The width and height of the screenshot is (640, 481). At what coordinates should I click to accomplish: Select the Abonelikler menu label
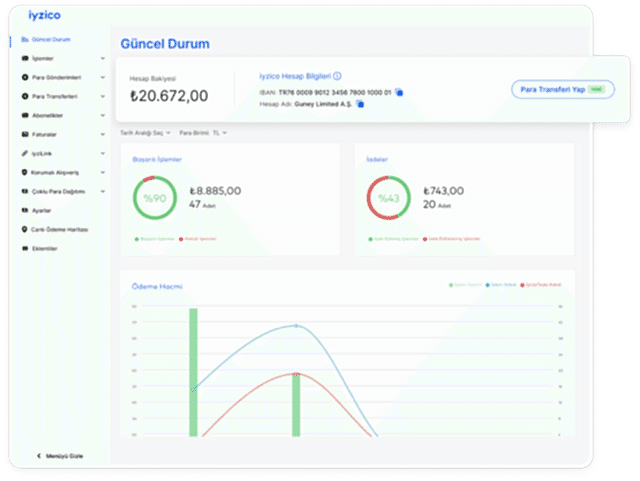47,115
